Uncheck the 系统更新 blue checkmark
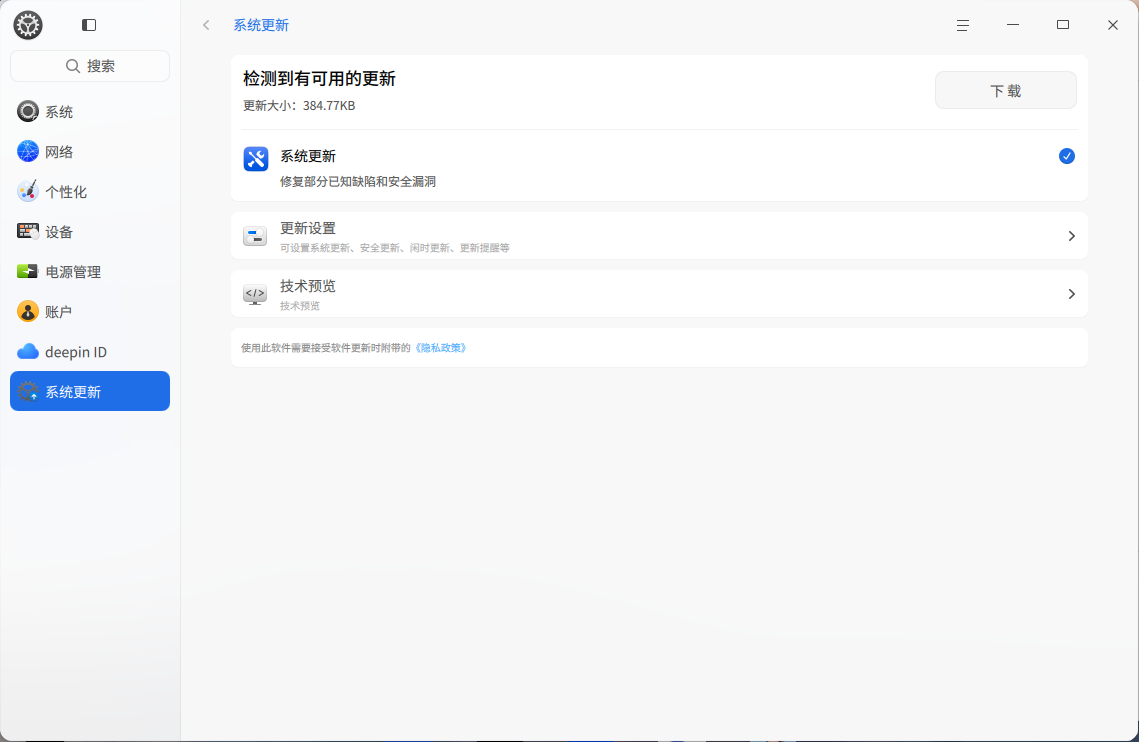The height and width of the screenshot is (742, 1139). click(1066, 156)
